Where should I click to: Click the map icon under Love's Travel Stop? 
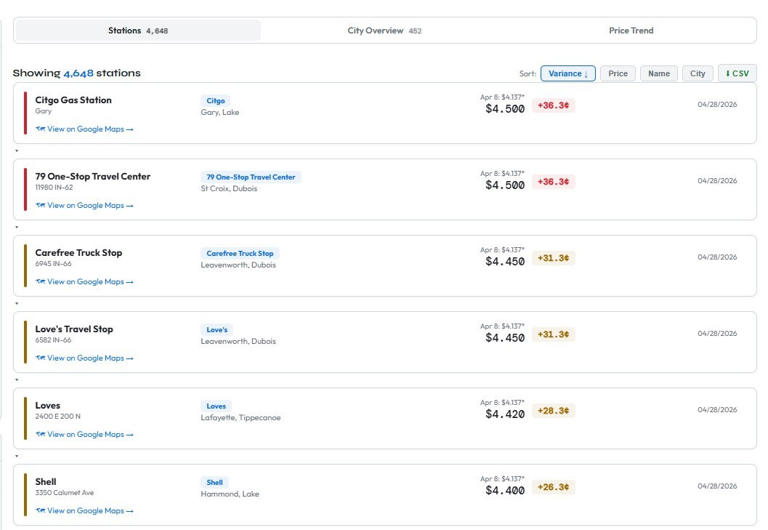point(40,358)
